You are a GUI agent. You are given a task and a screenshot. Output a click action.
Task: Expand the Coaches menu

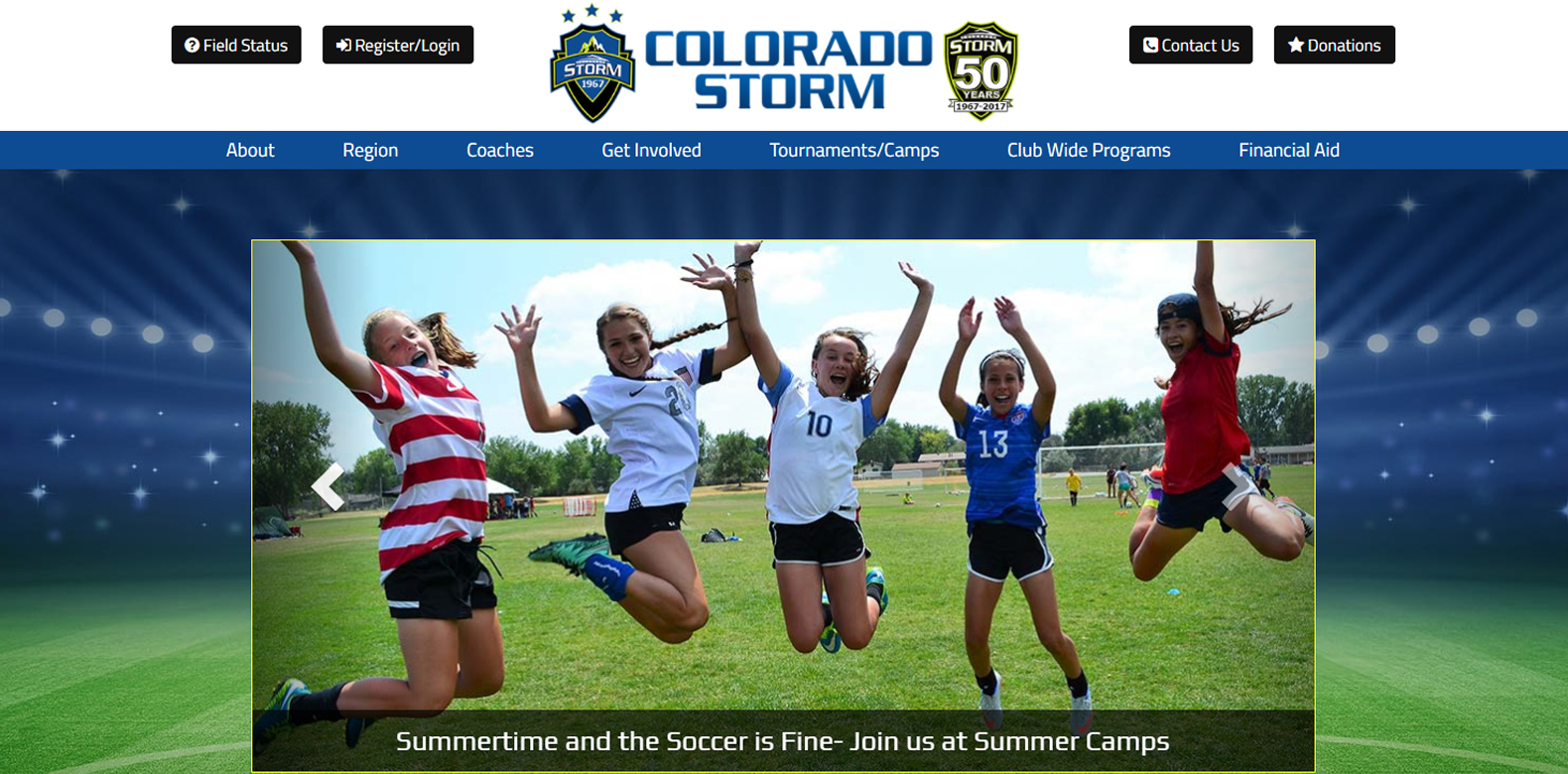500,150
